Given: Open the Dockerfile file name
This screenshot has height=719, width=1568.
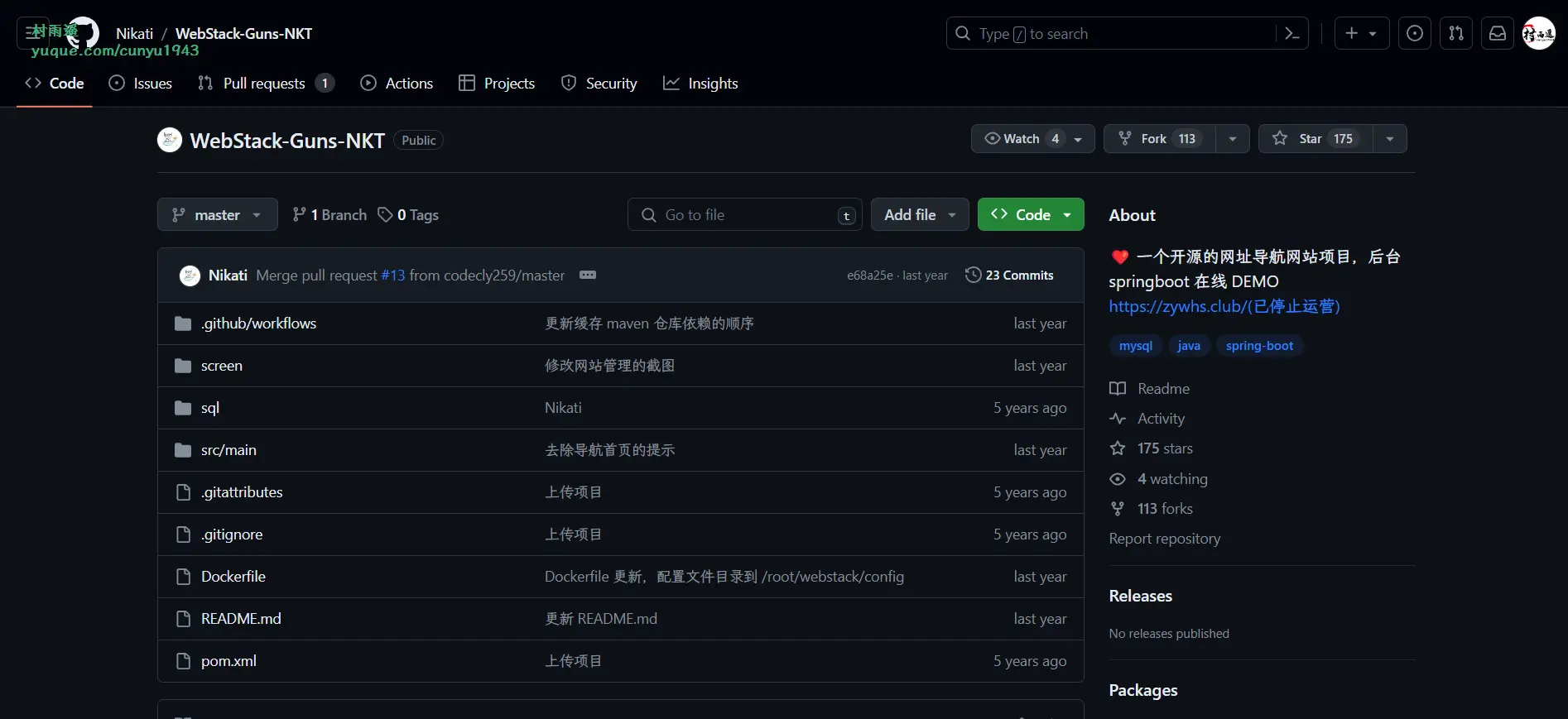Looking at the screenshot, I should click(233, 577).
